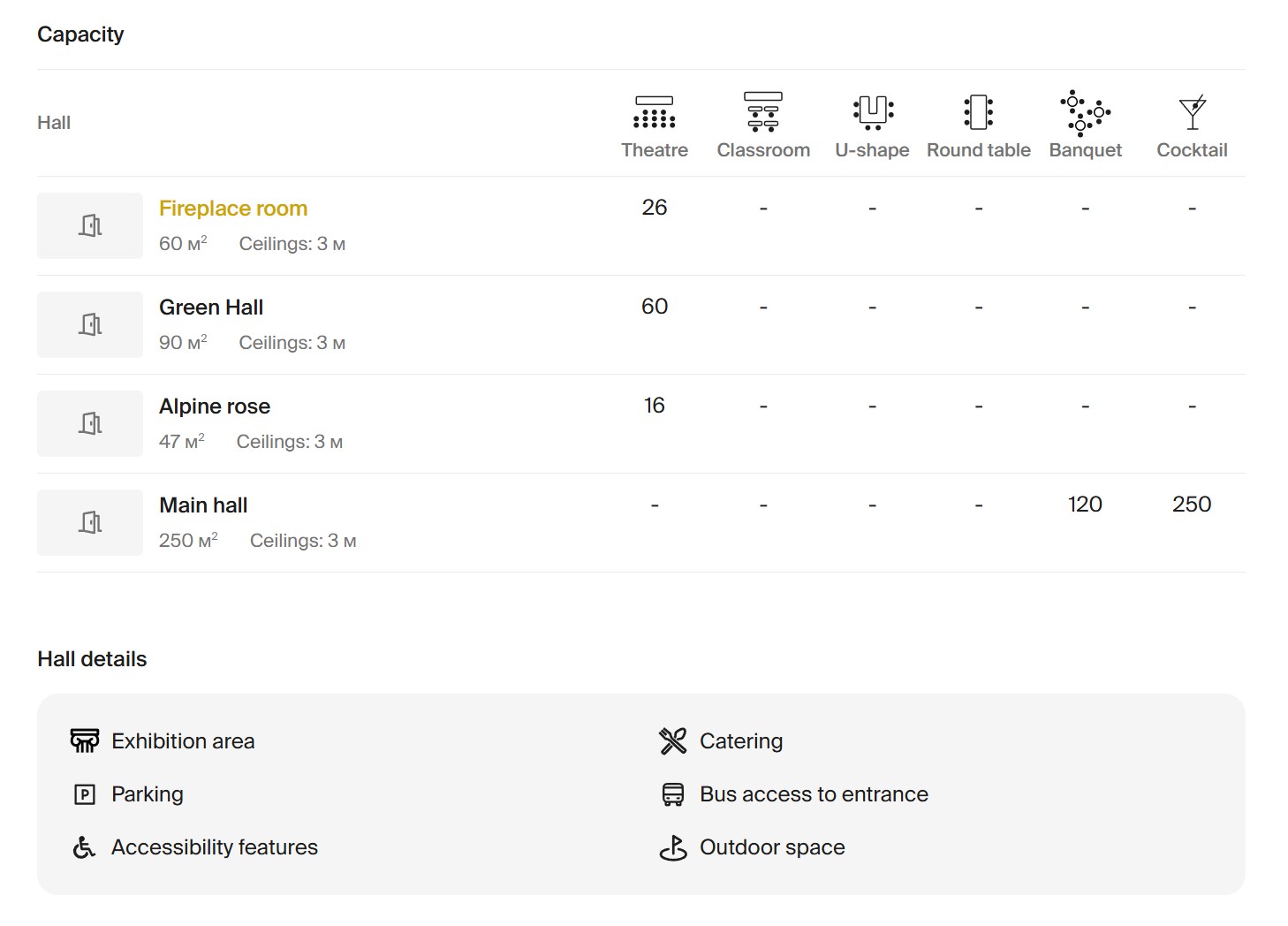The height and width of the screenshot is (926, 1288).
Task: Open the Green Hall door thumbnail
Action: pos(90,325)
